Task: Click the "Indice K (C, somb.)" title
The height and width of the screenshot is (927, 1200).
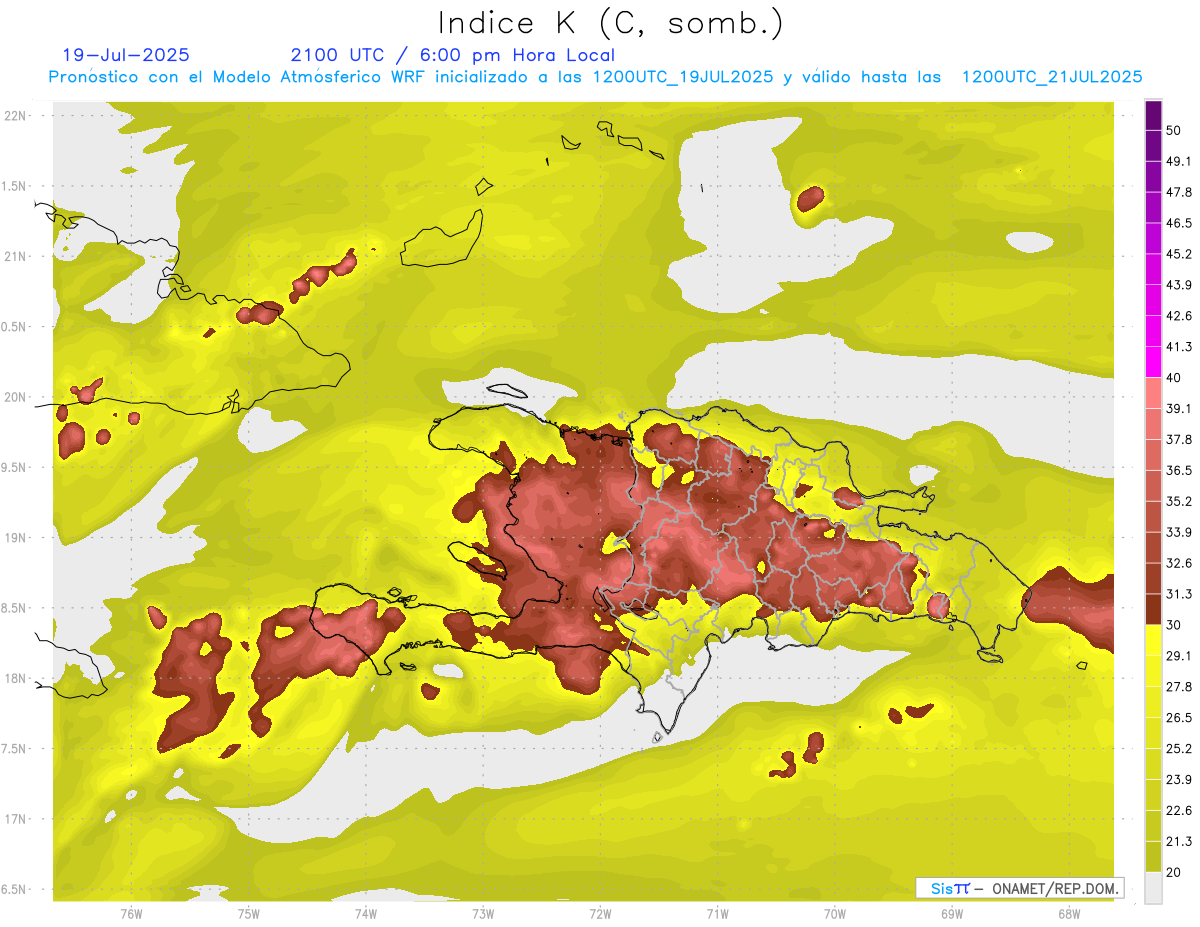Action: tap(610, 23)
